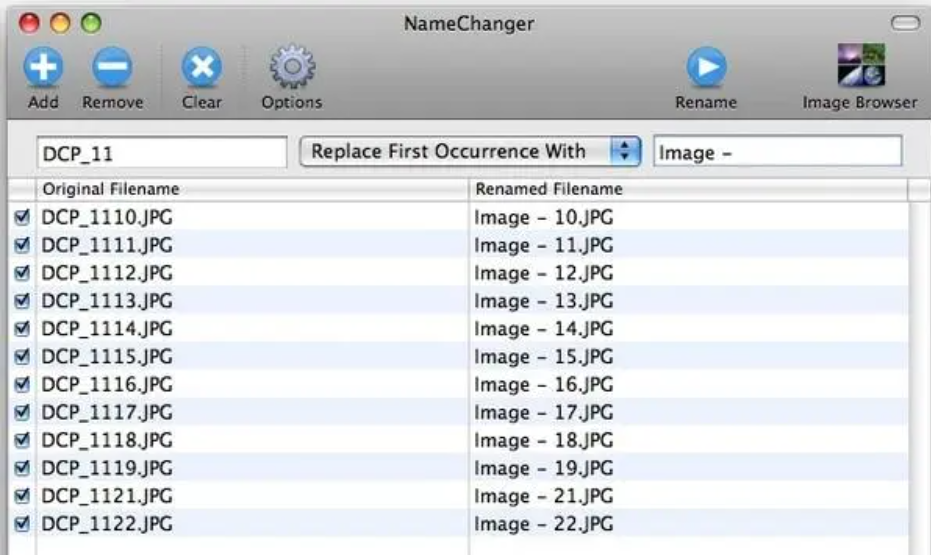Click the Renamed Filename column header
This screenshot has height=555, width=931.
688,189
